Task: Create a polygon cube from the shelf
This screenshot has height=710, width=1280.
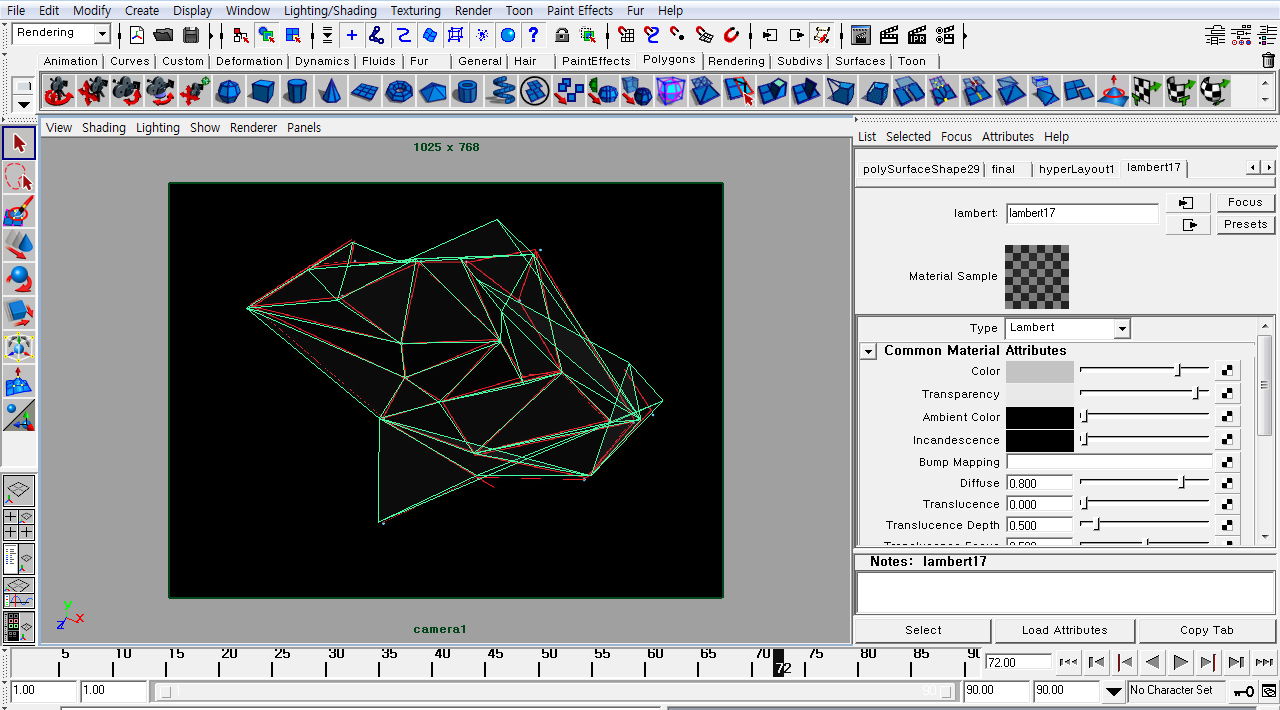Action: [x=261, y=91]
